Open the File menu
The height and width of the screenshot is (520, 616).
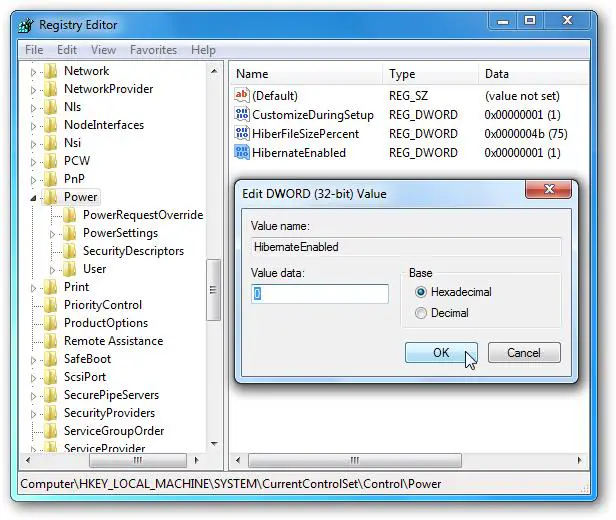click(x=34, y=50)
